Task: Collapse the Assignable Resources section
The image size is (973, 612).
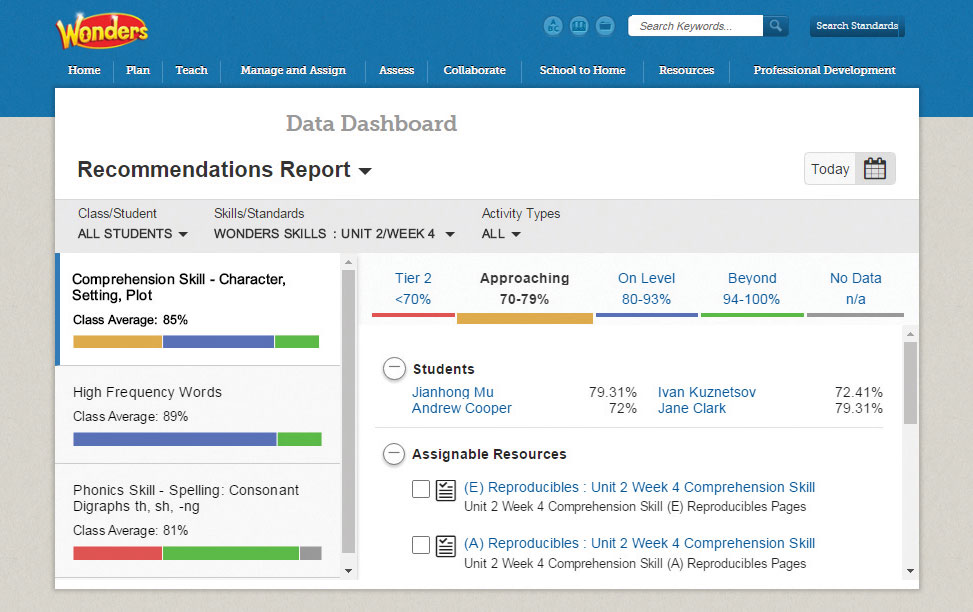Action: coord(394,454)
